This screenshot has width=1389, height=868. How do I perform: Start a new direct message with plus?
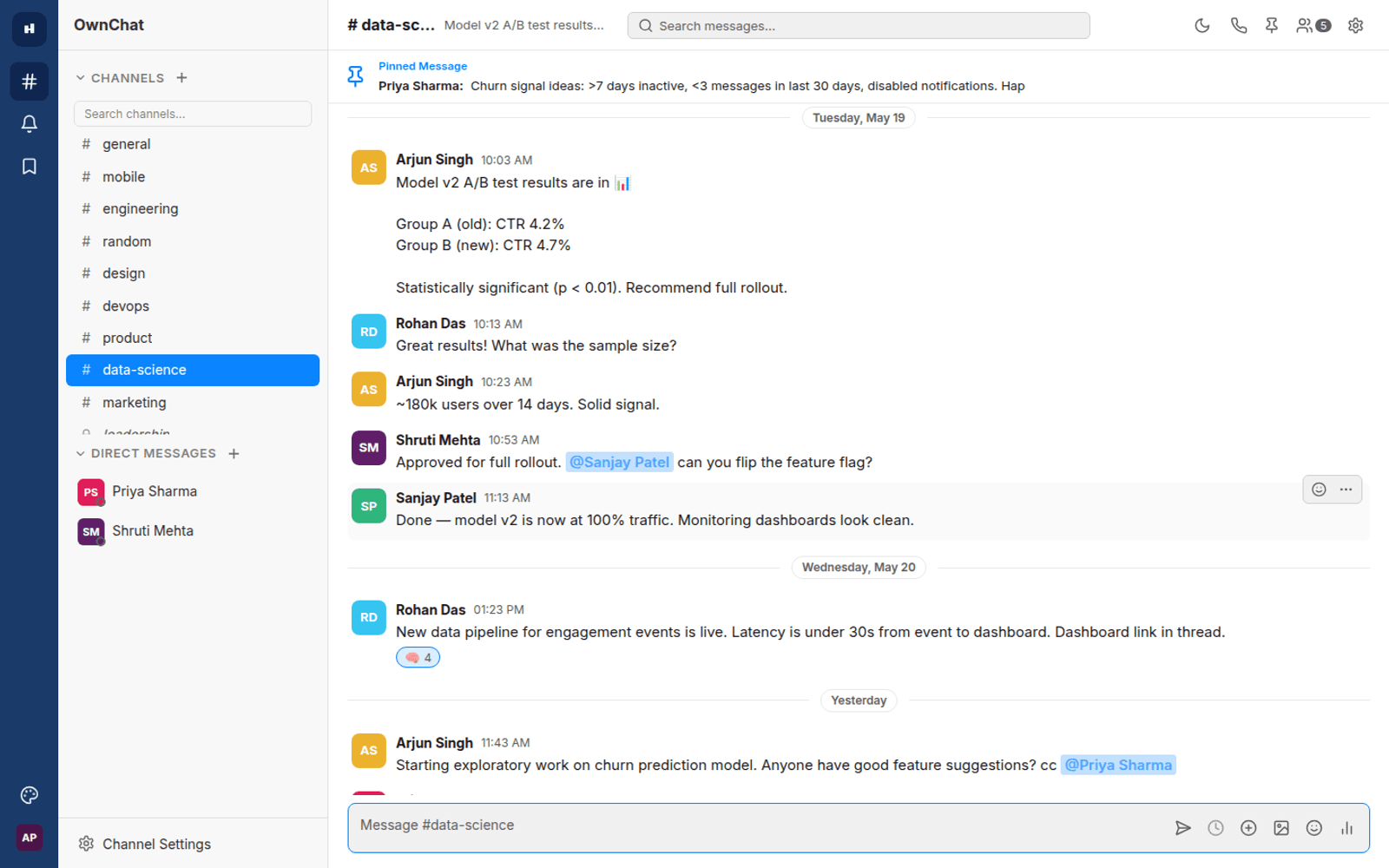234,453
